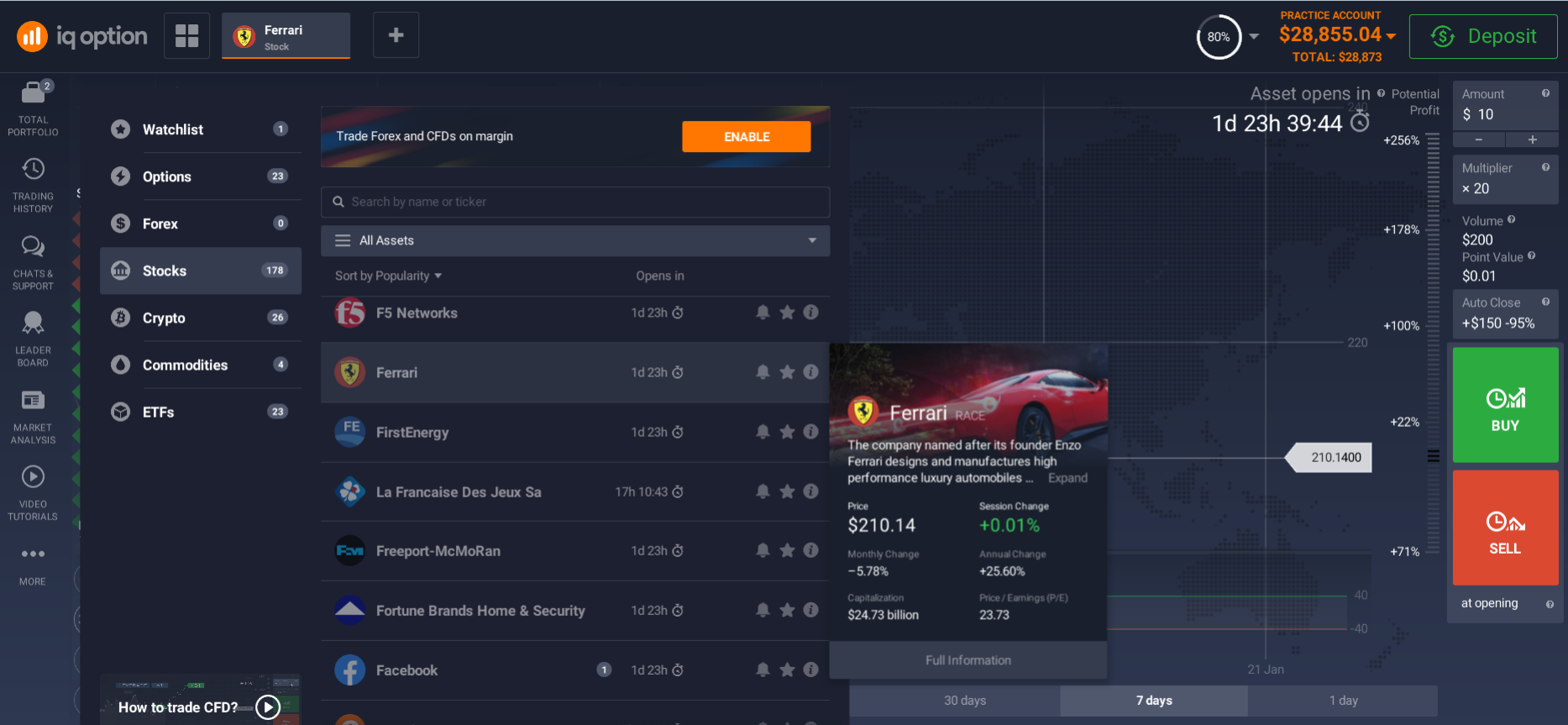Switch to the Ferrari Stock tab
Screen dimensions: 1568x725
coord(286,36)
